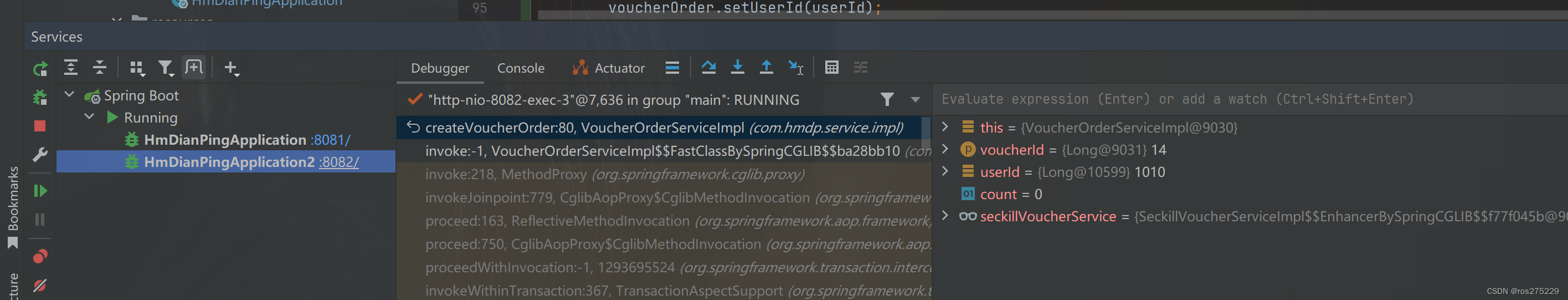1568x300 pixels.
Task: Click Show Execution Point icon
Action: (672, 68)
